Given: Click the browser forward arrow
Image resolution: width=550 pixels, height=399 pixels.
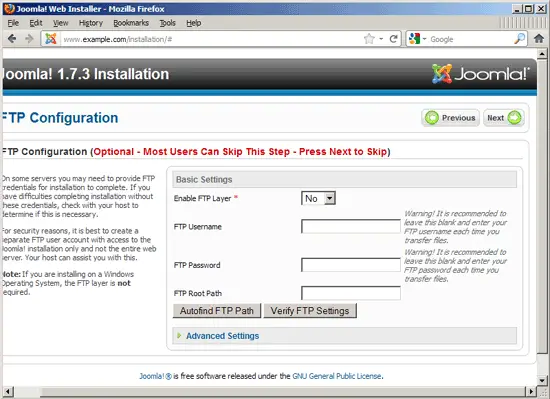Looking at the screenshot, I should tap(29, 39).
